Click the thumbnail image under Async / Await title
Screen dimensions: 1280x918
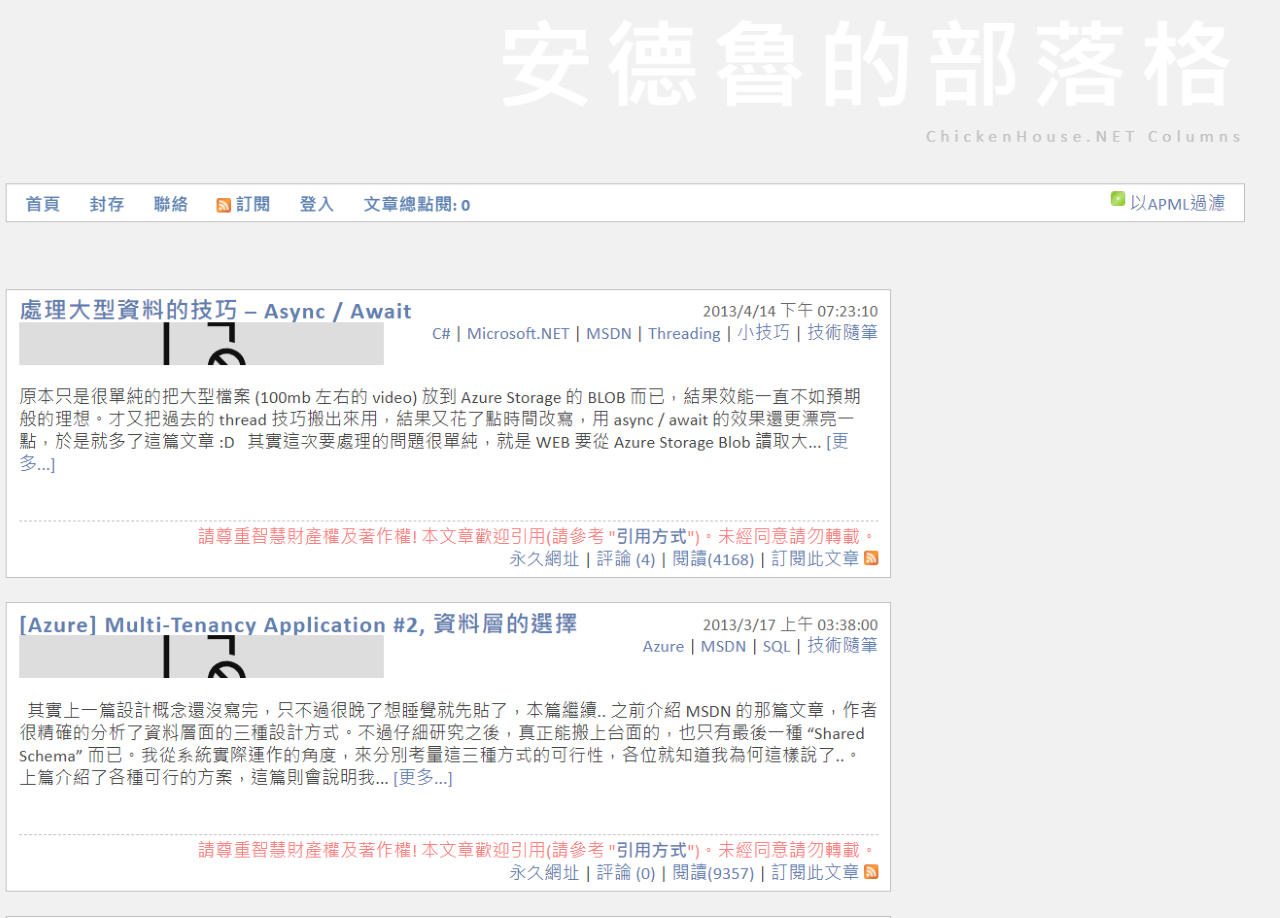[201, 344]
